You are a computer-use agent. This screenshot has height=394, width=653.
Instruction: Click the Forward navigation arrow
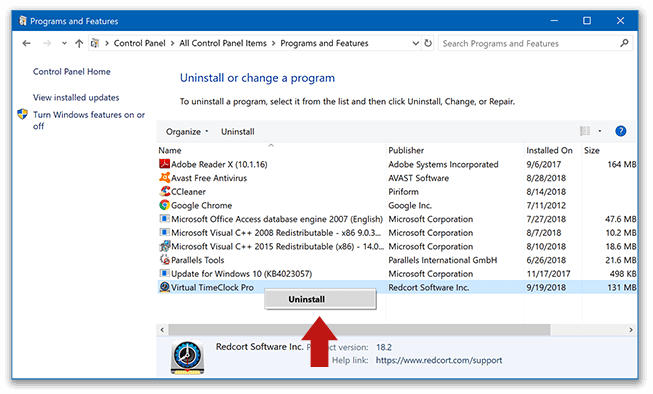(47, 43)
